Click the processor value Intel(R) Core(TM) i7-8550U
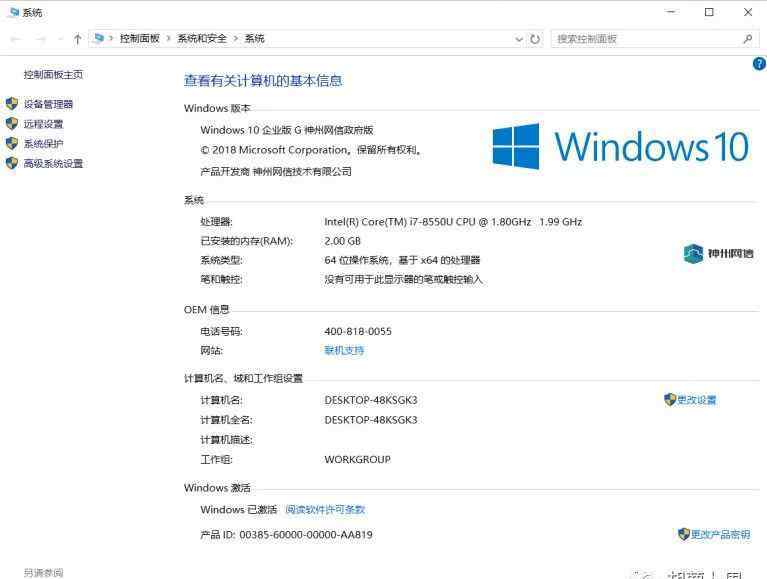The image size is (767, 579). coord(453,222)
